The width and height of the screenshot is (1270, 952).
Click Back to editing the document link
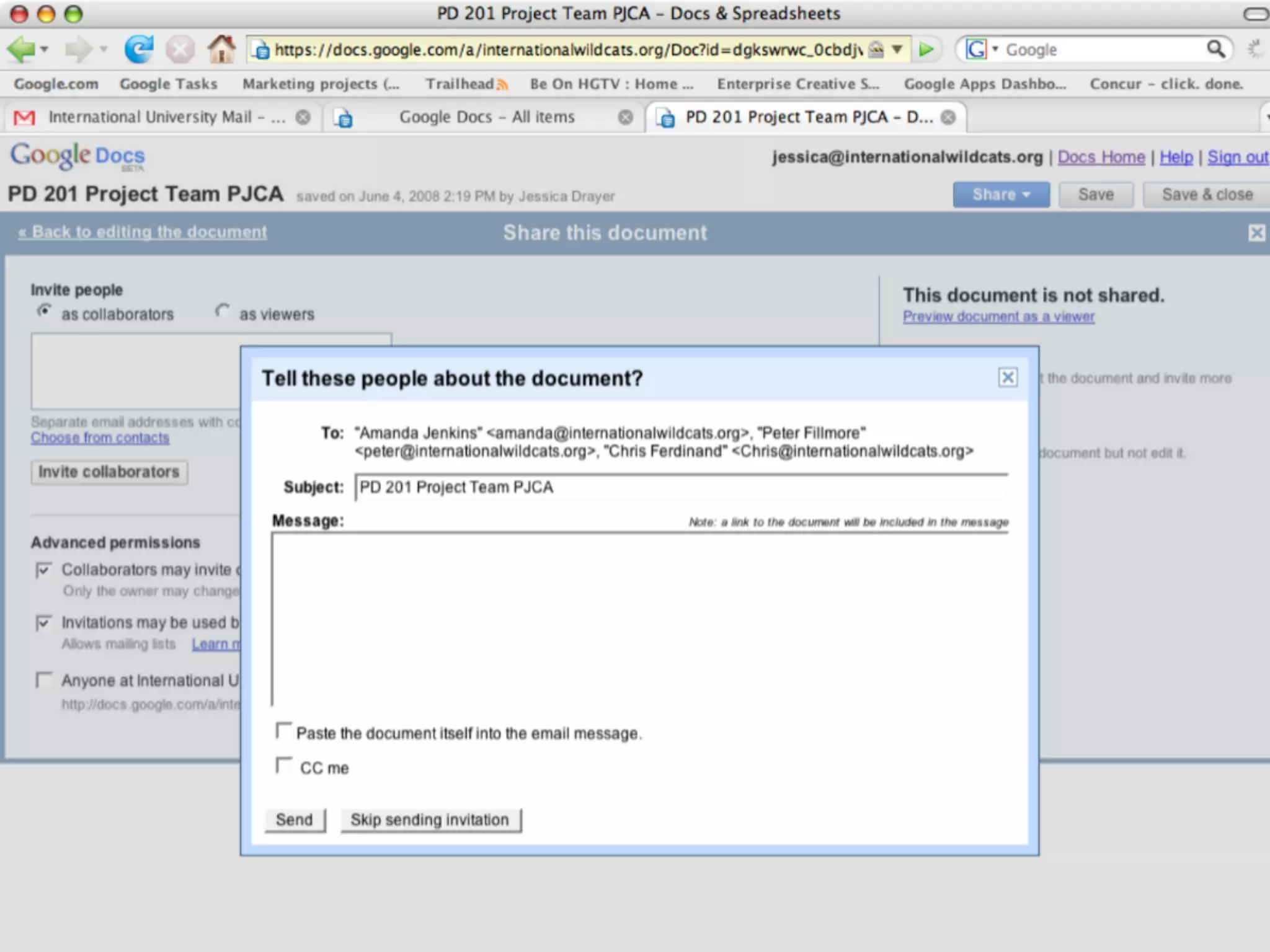(x=143, y=232)
